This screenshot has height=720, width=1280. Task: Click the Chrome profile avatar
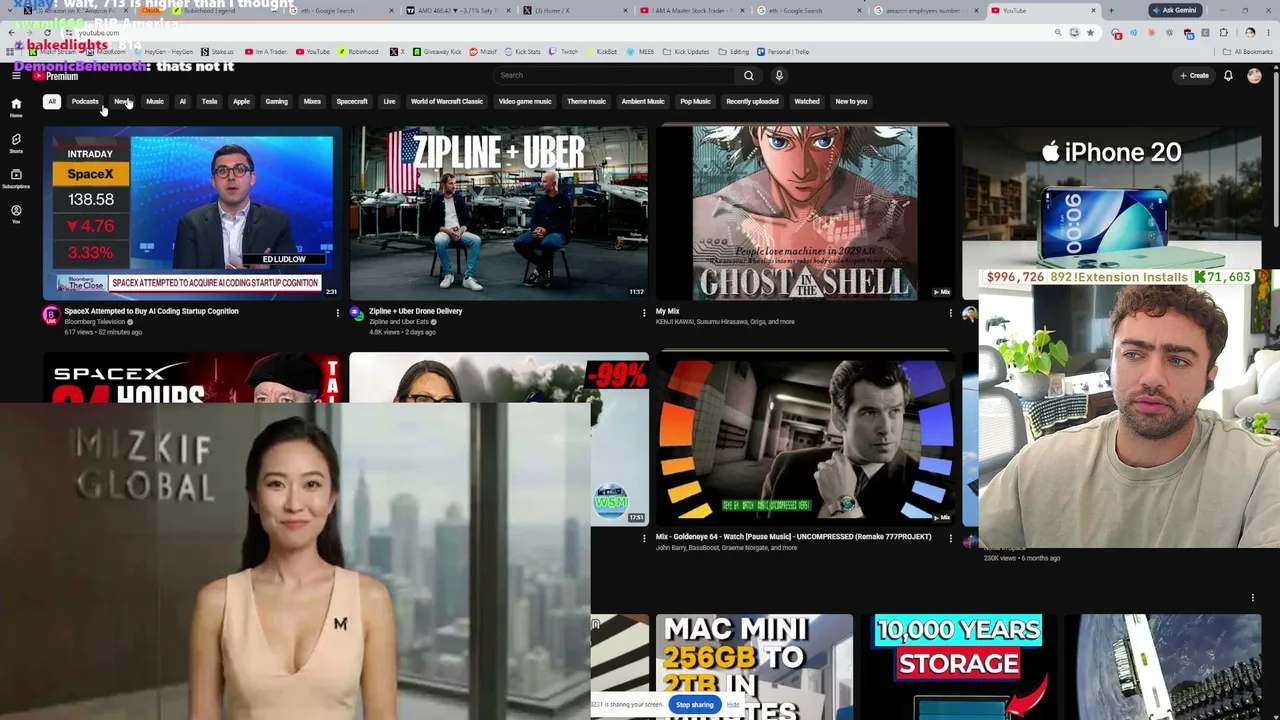tap(1250, 33)
